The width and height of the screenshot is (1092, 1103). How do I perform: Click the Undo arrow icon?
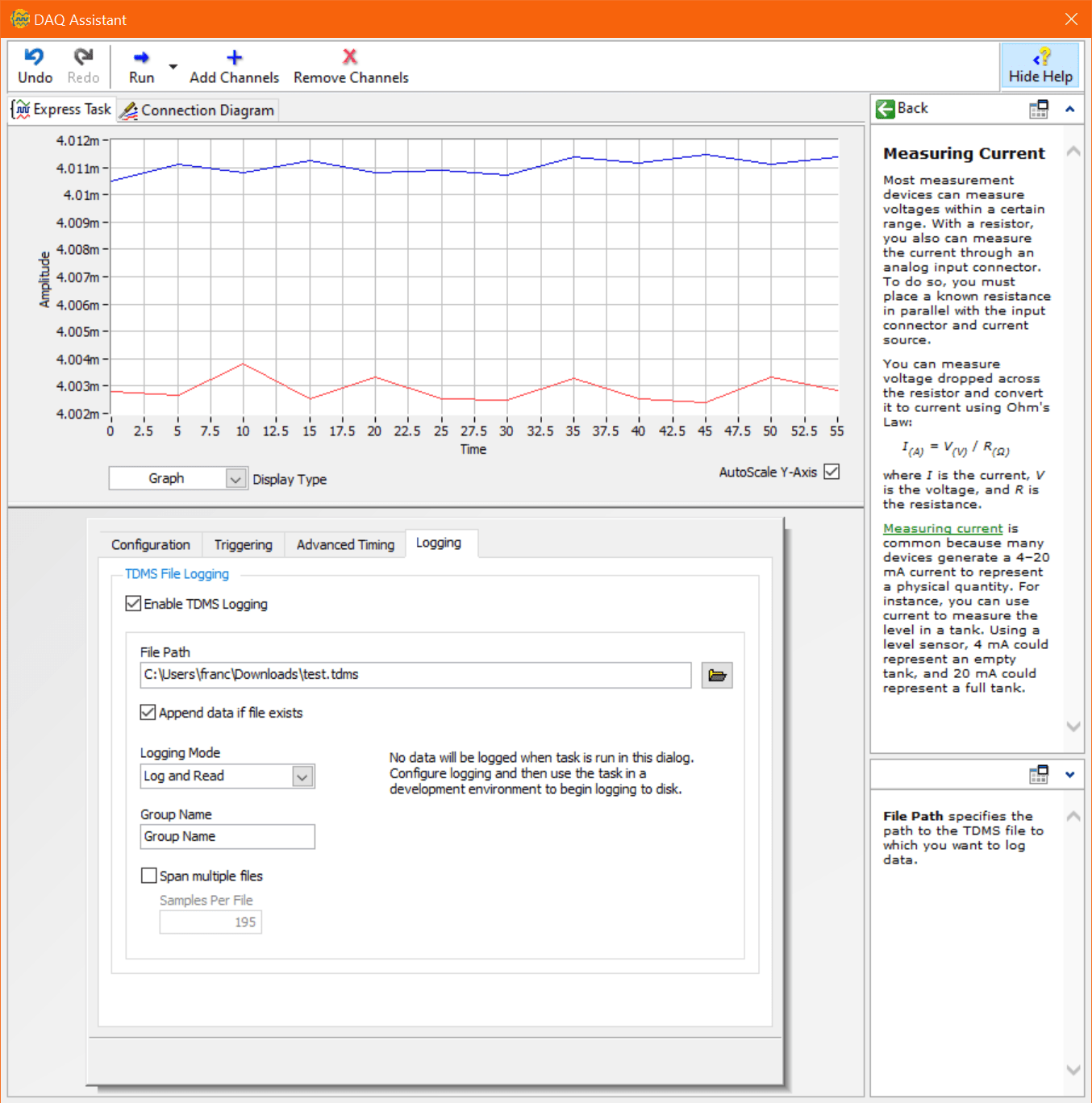[x=34, y=56]
